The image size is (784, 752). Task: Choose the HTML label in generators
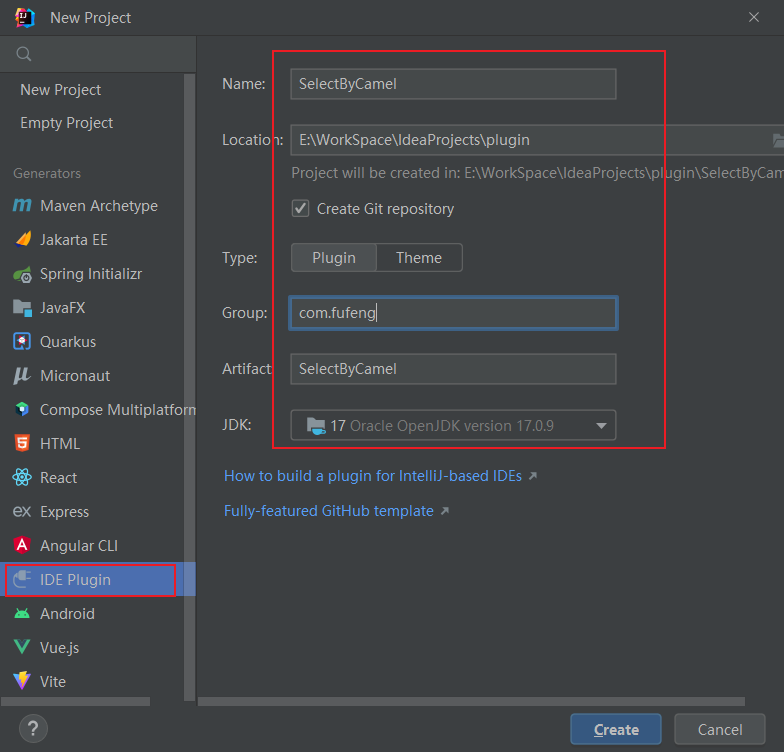tap(60, 444)
